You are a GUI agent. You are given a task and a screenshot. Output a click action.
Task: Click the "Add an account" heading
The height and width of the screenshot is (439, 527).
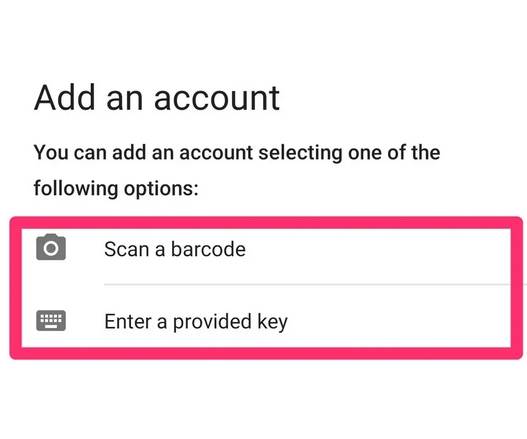[157, 98]
